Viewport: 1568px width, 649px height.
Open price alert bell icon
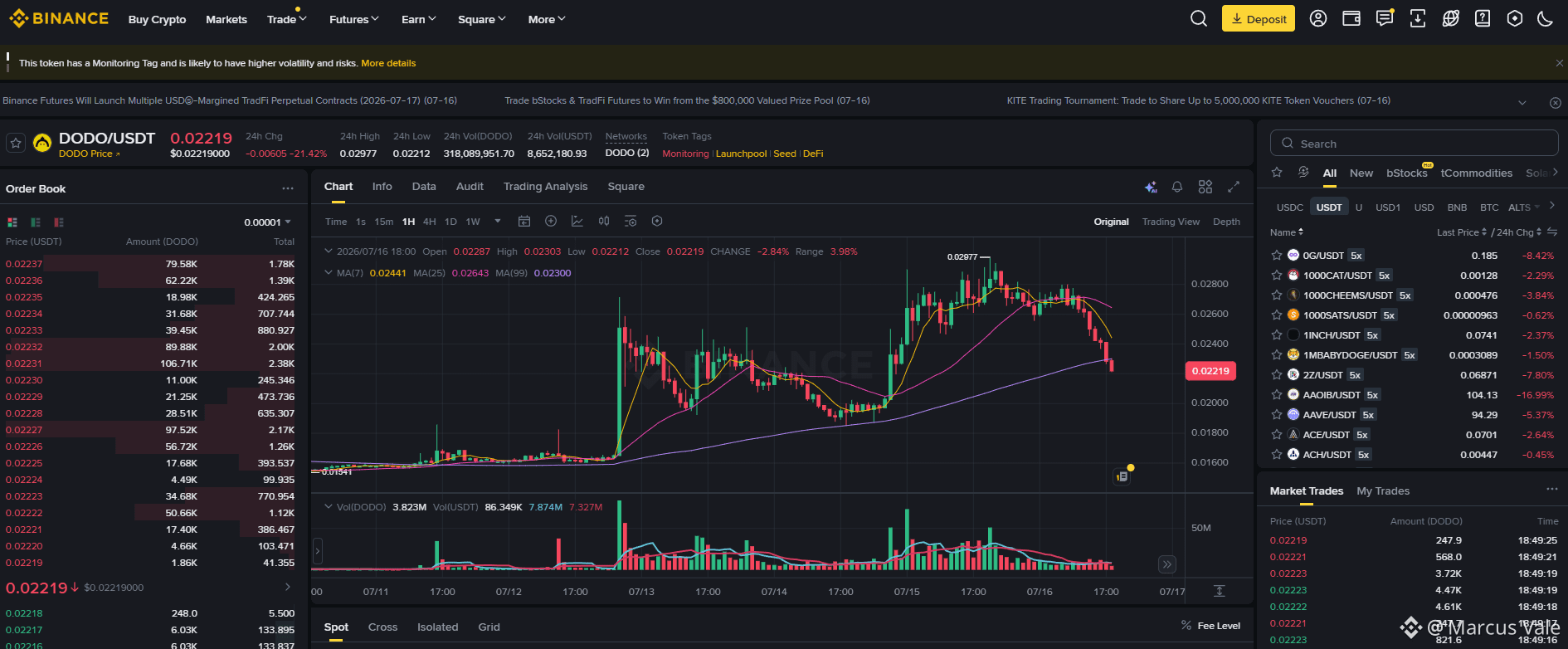[x=1177, y=188]
